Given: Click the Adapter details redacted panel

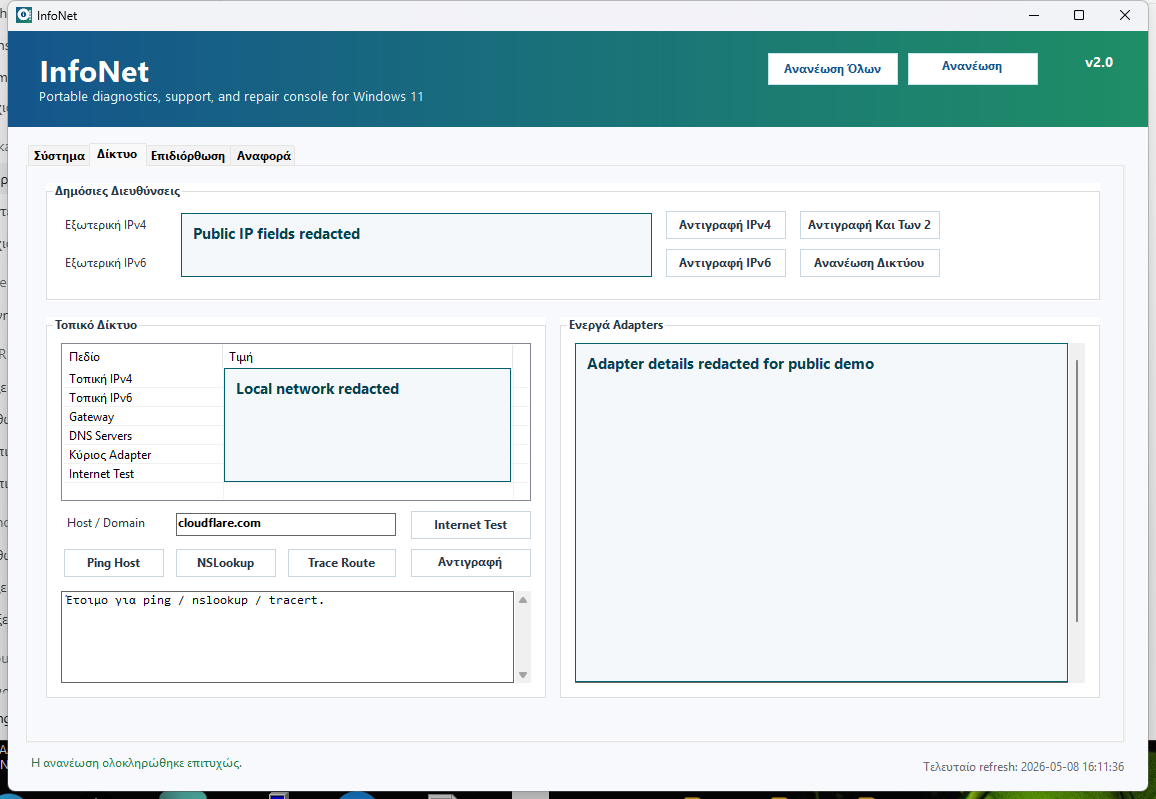Looking at the screenshot, I should (x=821, y=513).
